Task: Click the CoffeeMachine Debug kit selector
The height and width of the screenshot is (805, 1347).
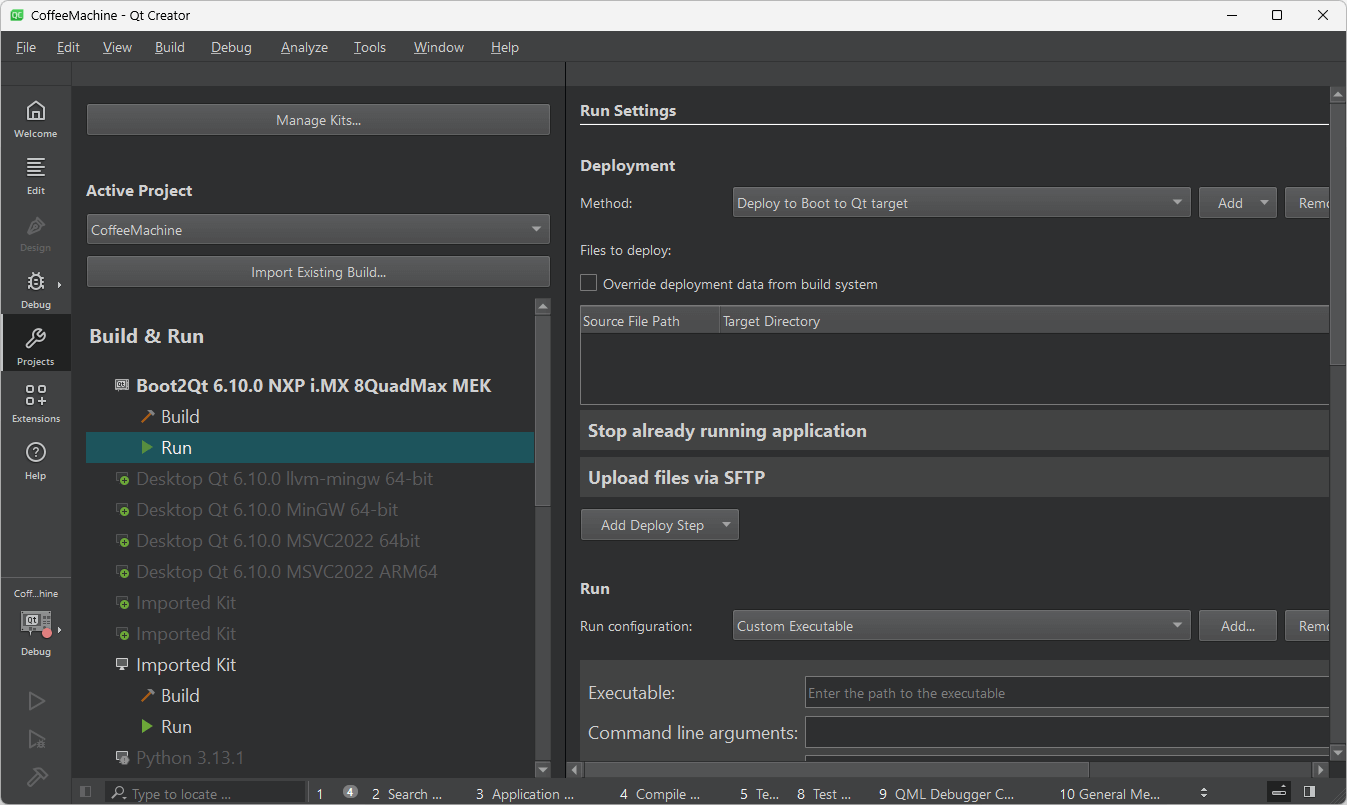Action: point(35,622)
